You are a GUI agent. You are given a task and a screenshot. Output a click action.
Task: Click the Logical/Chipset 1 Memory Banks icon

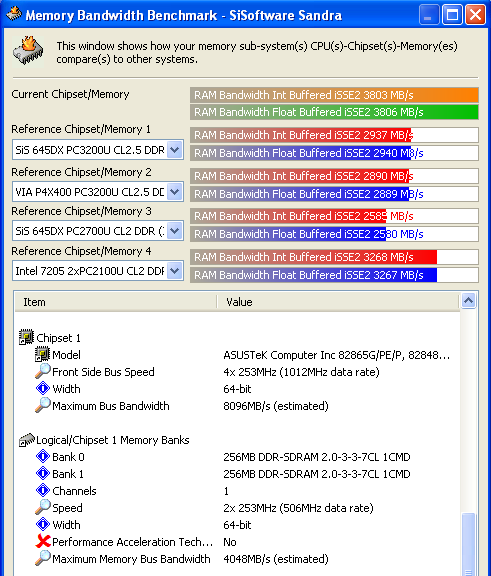(27, 439)
